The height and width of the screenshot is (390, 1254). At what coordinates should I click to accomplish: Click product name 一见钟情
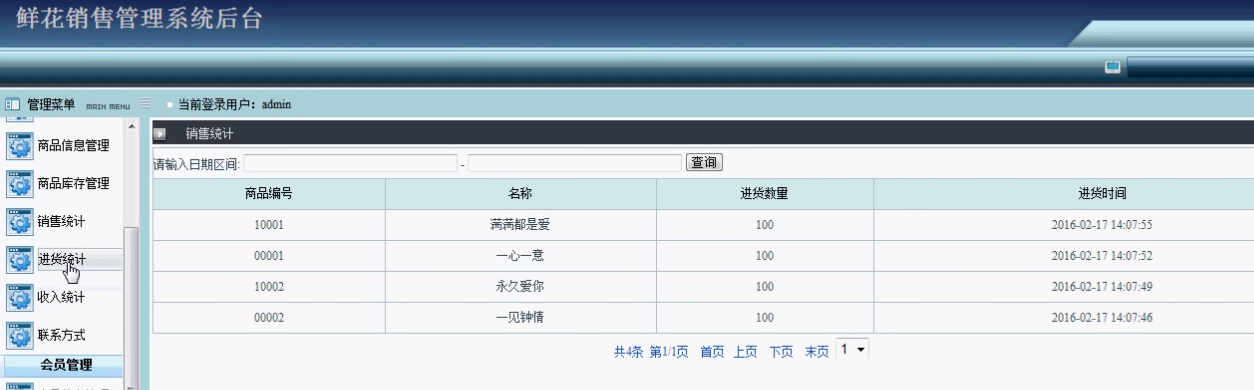tap(520, 318)
